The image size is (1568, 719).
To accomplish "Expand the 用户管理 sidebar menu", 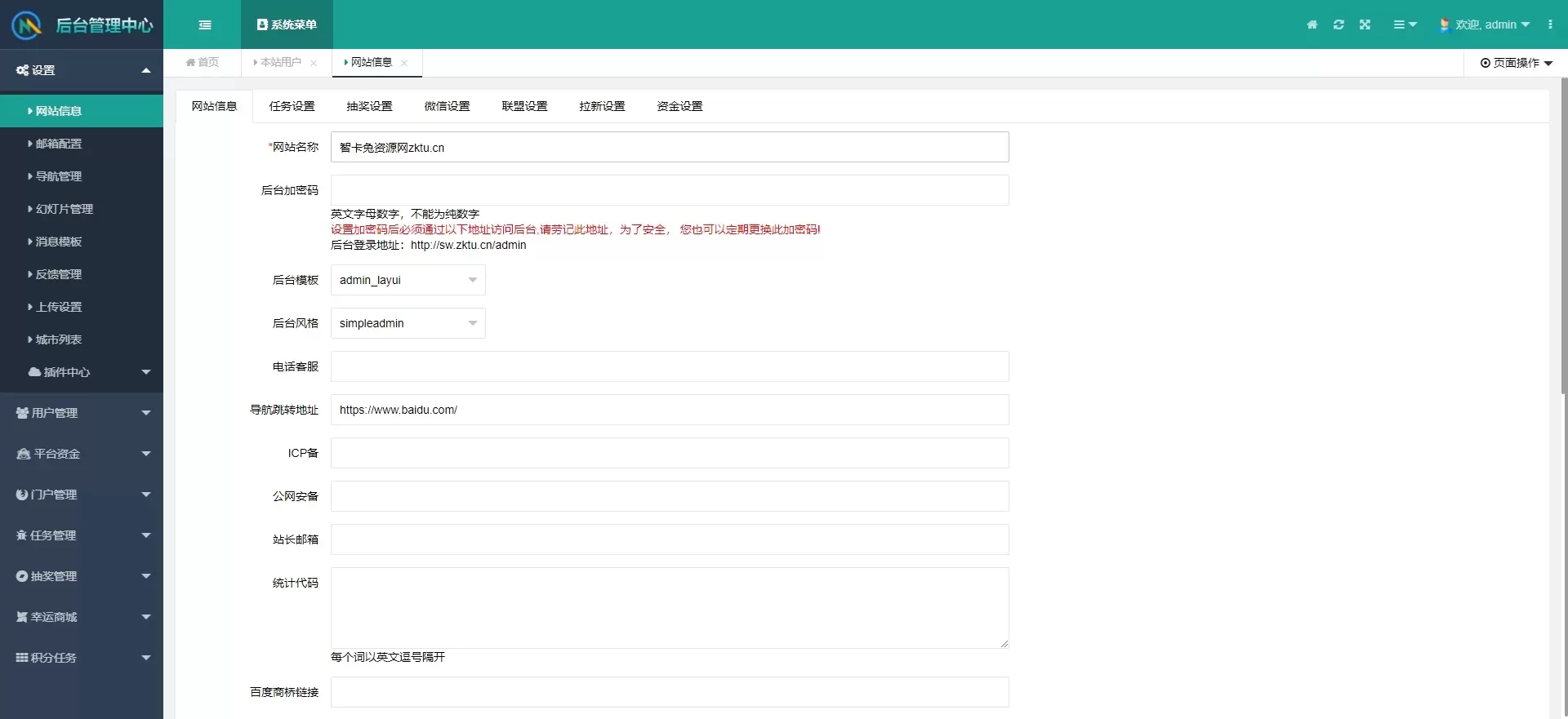I will 82,413.
